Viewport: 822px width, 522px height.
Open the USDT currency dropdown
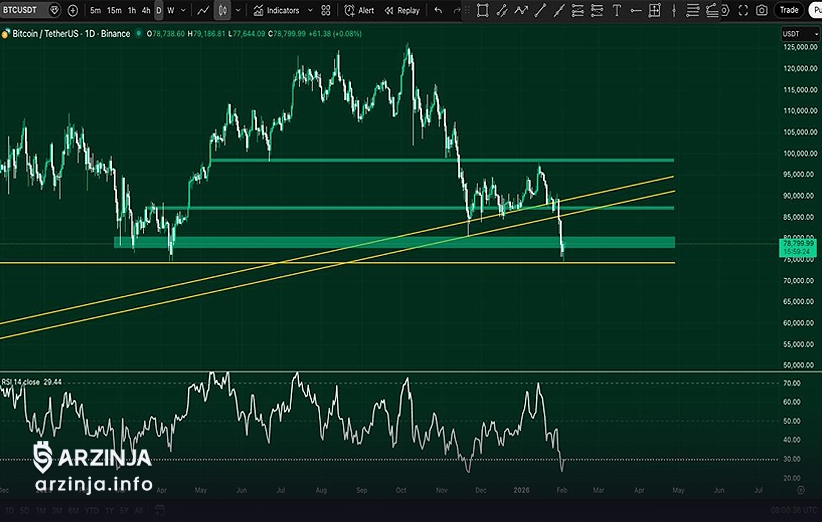tap(793, 35)
